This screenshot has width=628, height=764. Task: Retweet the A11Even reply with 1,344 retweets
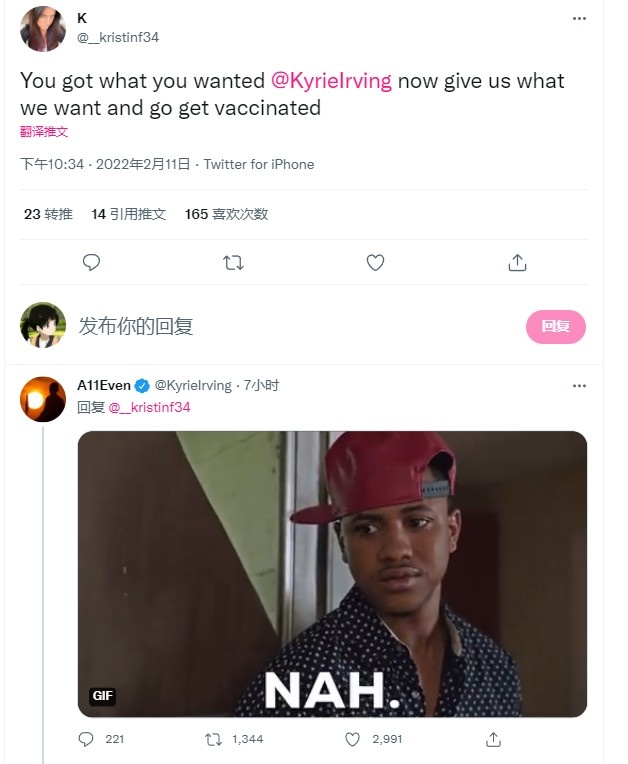click(x=213, y=740)
